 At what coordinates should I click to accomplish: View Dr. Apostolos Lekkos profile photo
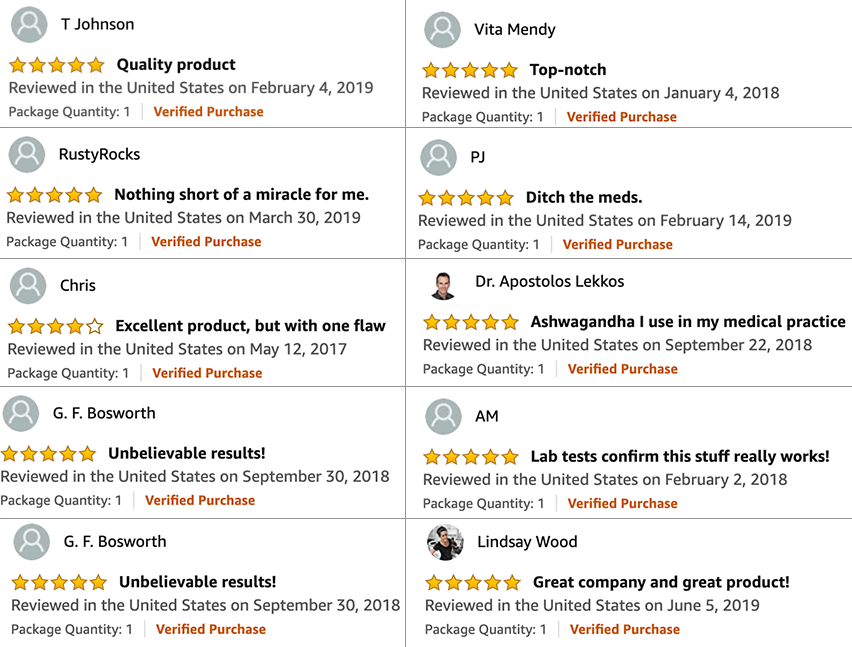(443, 285)
